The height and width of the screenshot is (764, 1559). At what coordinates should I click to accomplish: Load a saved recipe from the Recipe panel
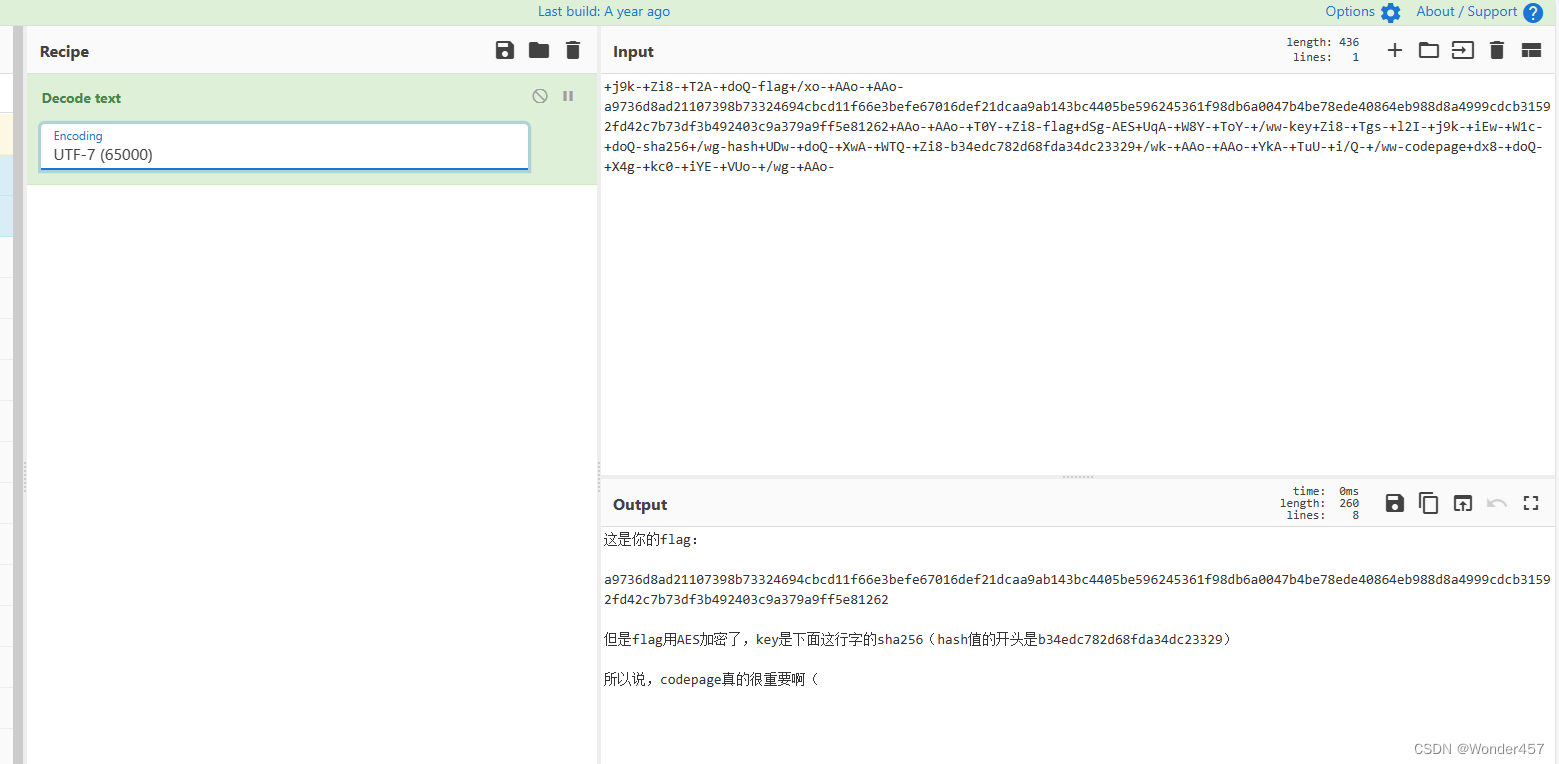(x=538, y=50)
